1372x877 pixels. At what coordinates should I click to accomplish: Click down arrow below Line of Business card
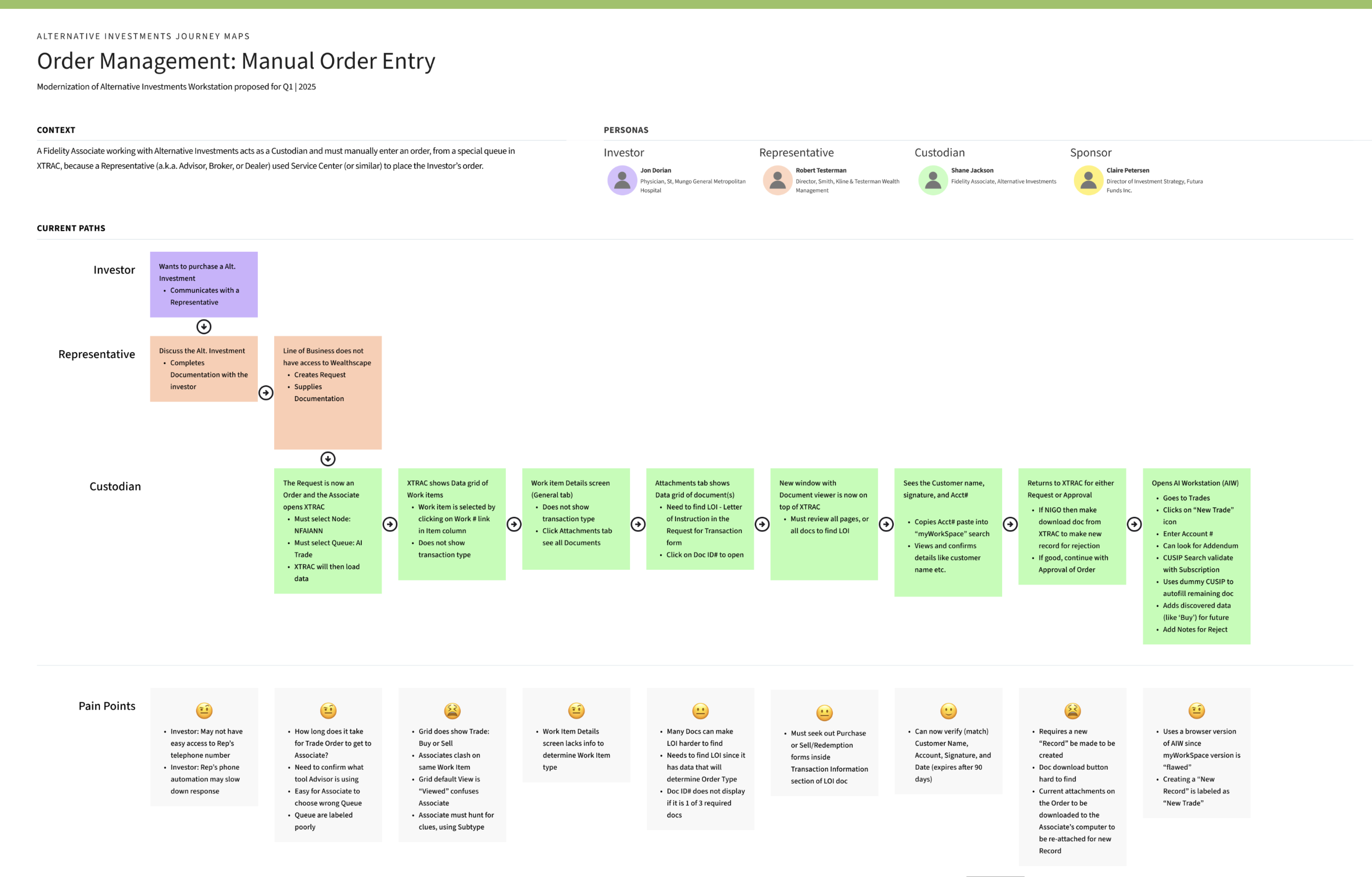tap(328, 459)
